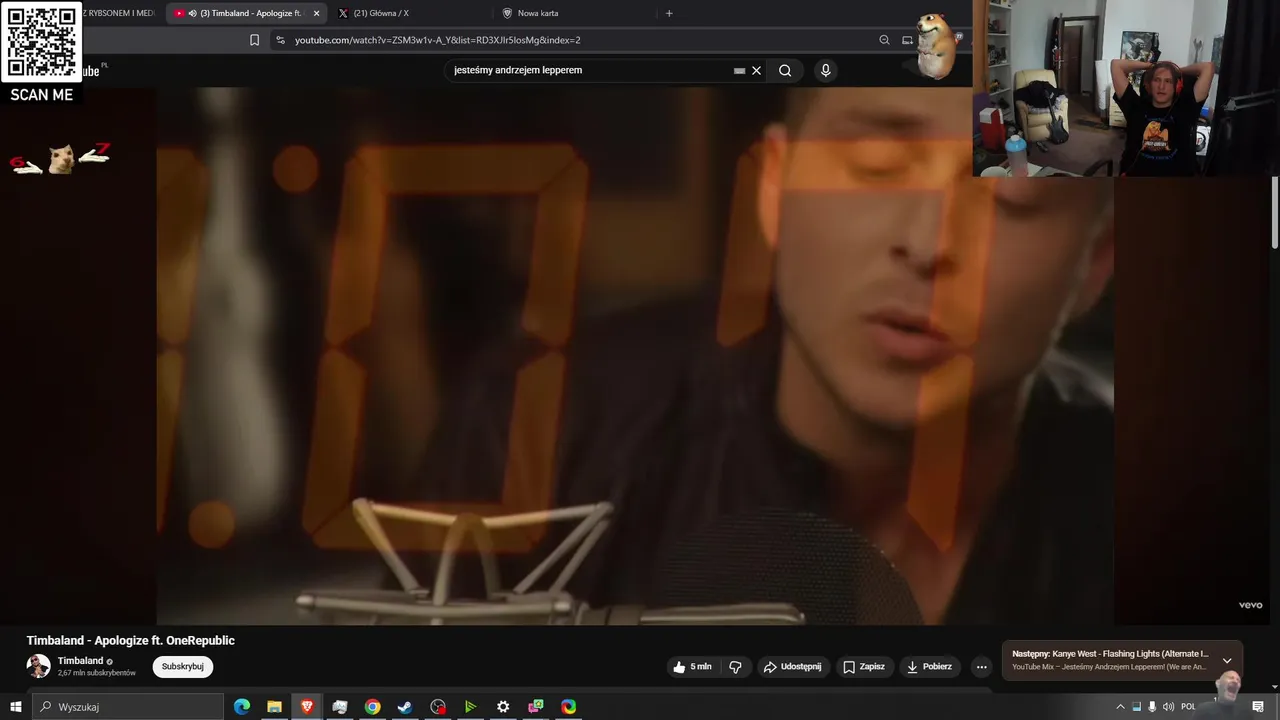
Task: Dislike the Timbaland video
Action: [x=735, y=667]
